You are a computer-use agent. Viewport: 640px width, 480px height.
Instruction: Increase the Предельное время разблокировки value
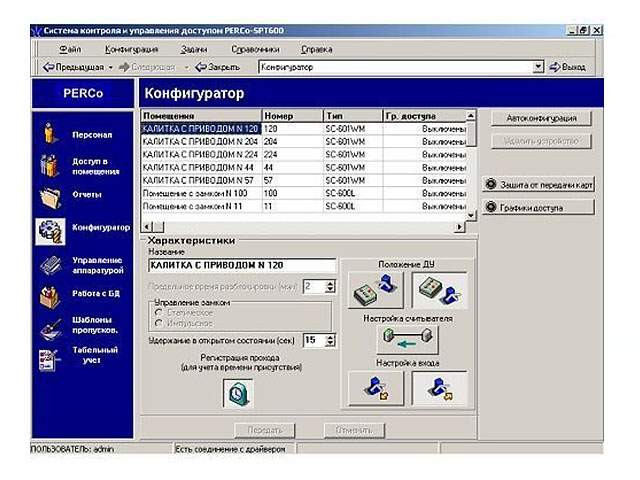tap(330, 283)
